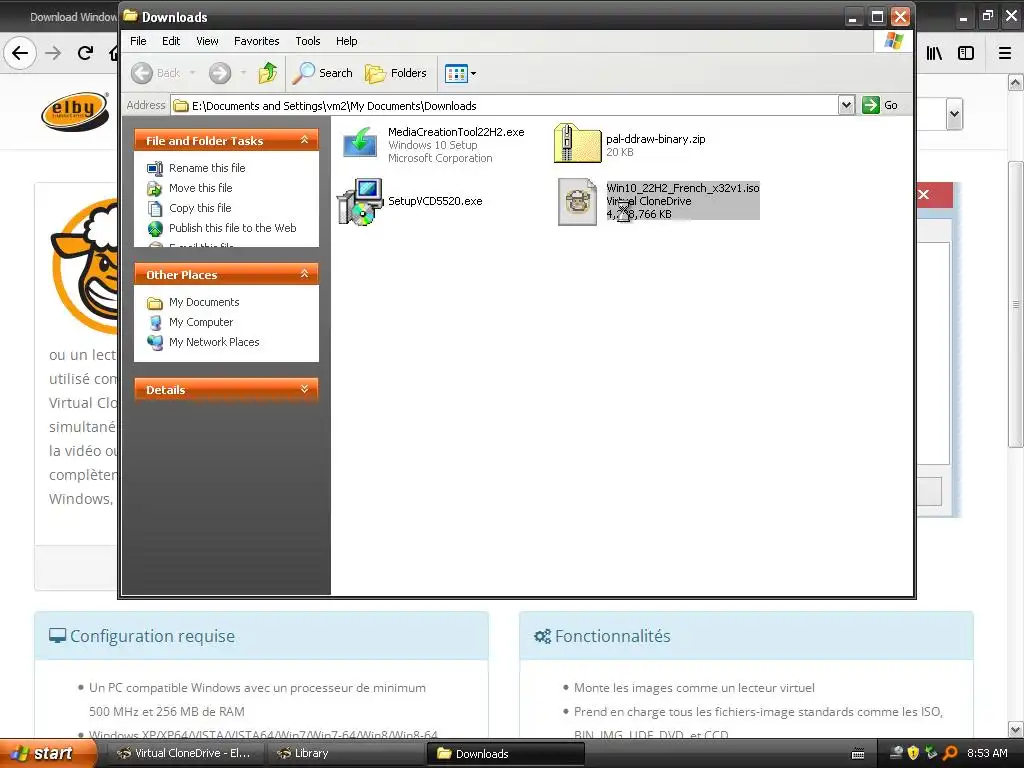Open My Documents in Other Places
1024x768 pixels.
pyautogui.click(x=204, y=302)
